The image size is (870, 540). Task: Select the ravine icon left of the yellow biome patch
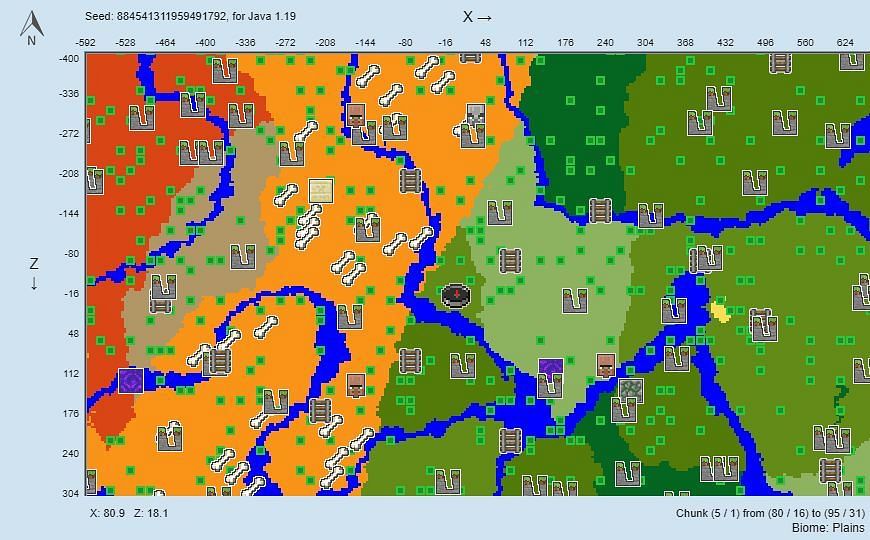tap(674, 311)
